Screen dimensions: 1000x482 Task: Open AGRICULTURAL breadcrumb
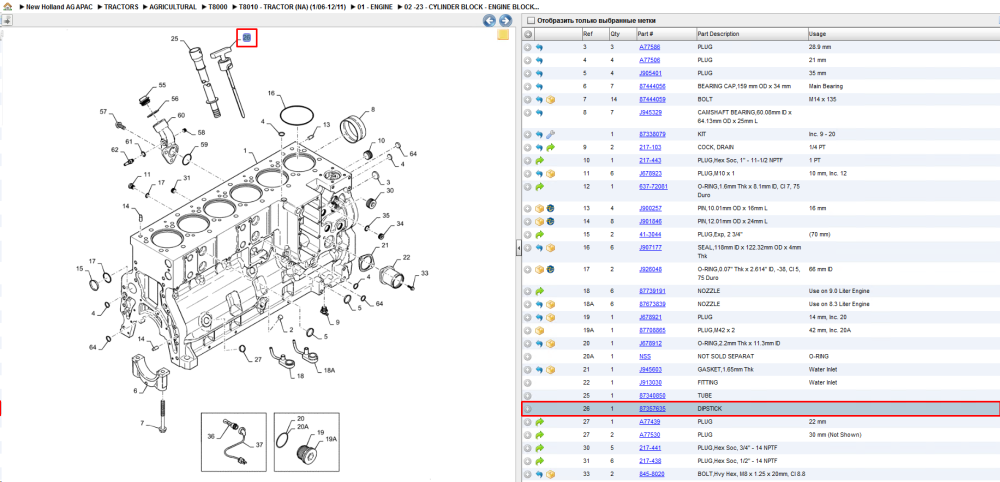(173, 6)
